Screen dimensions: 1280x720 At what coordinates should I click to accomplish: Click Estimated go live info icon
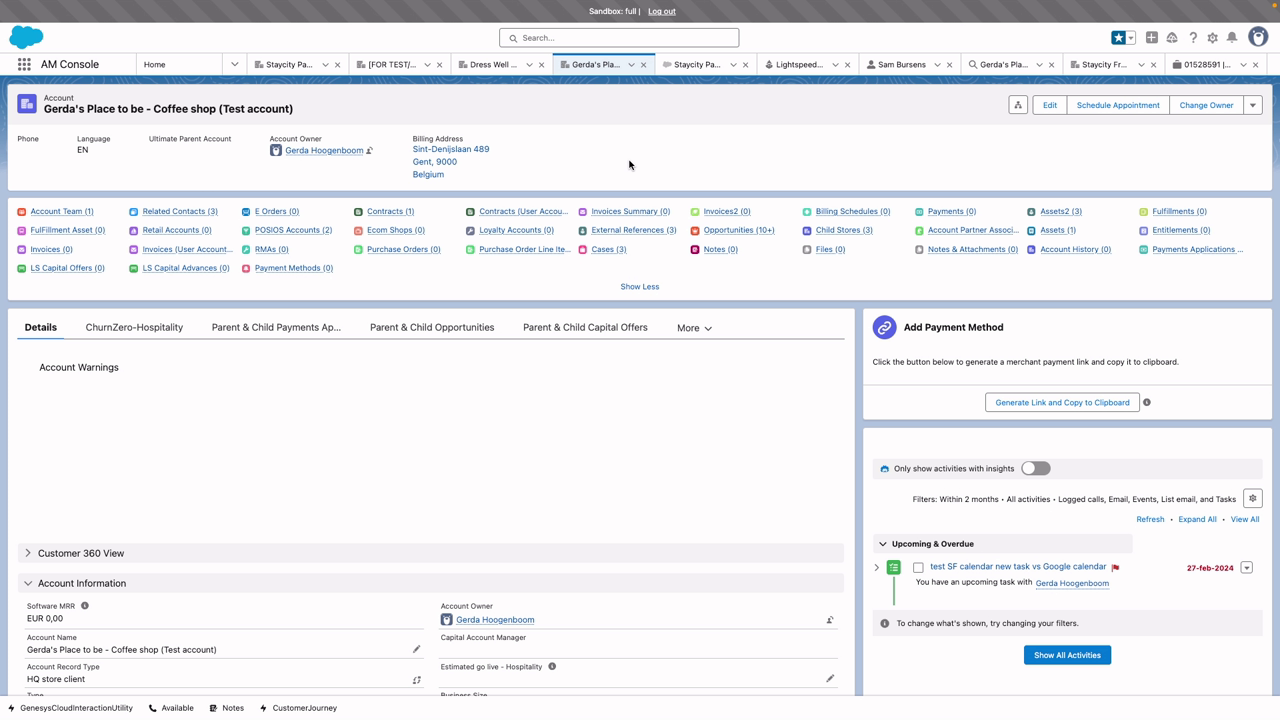click(552, 667)
